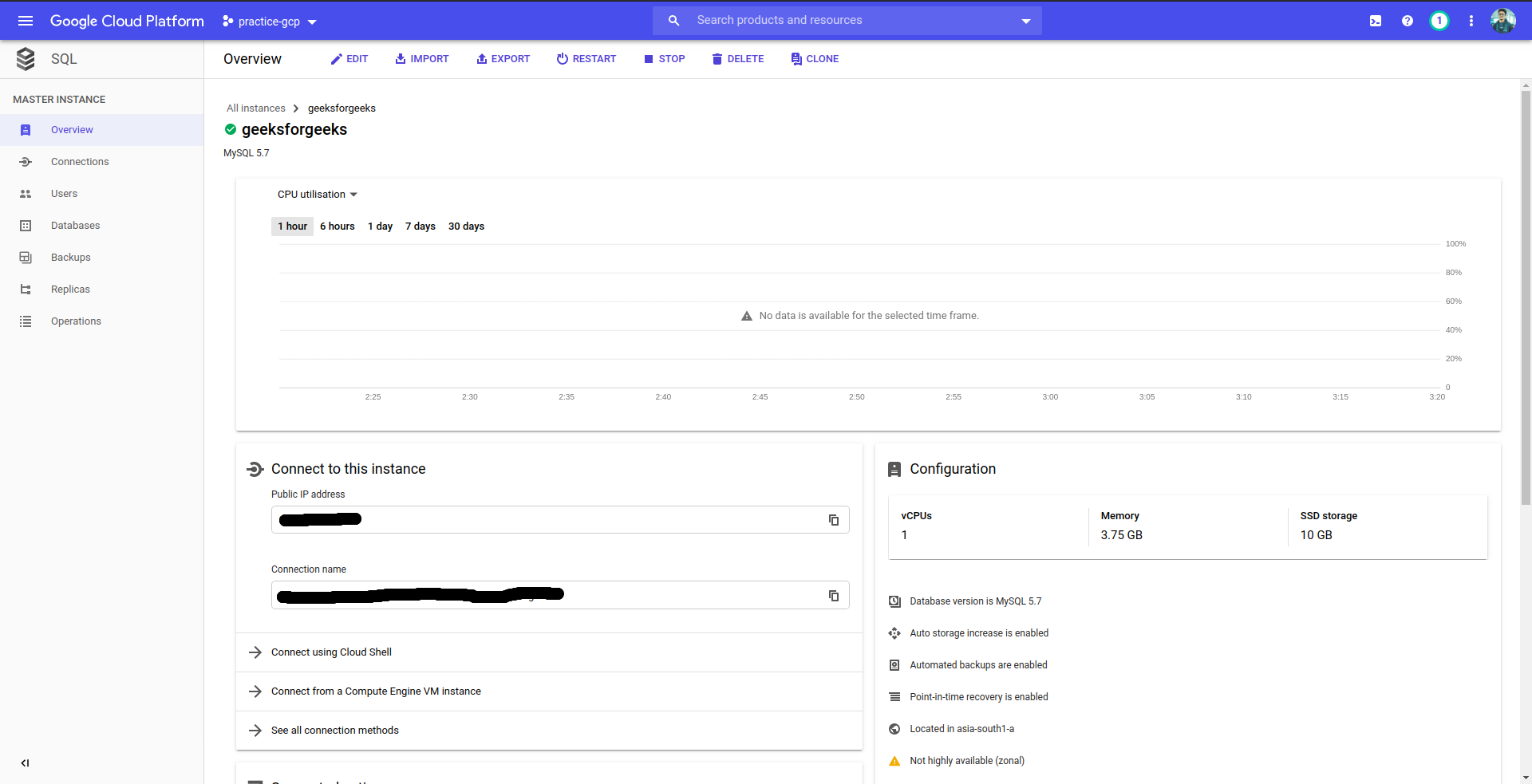Expand Connect using Cloud Shell
The height and width of the screenshot is (784, 1532).
549,652
